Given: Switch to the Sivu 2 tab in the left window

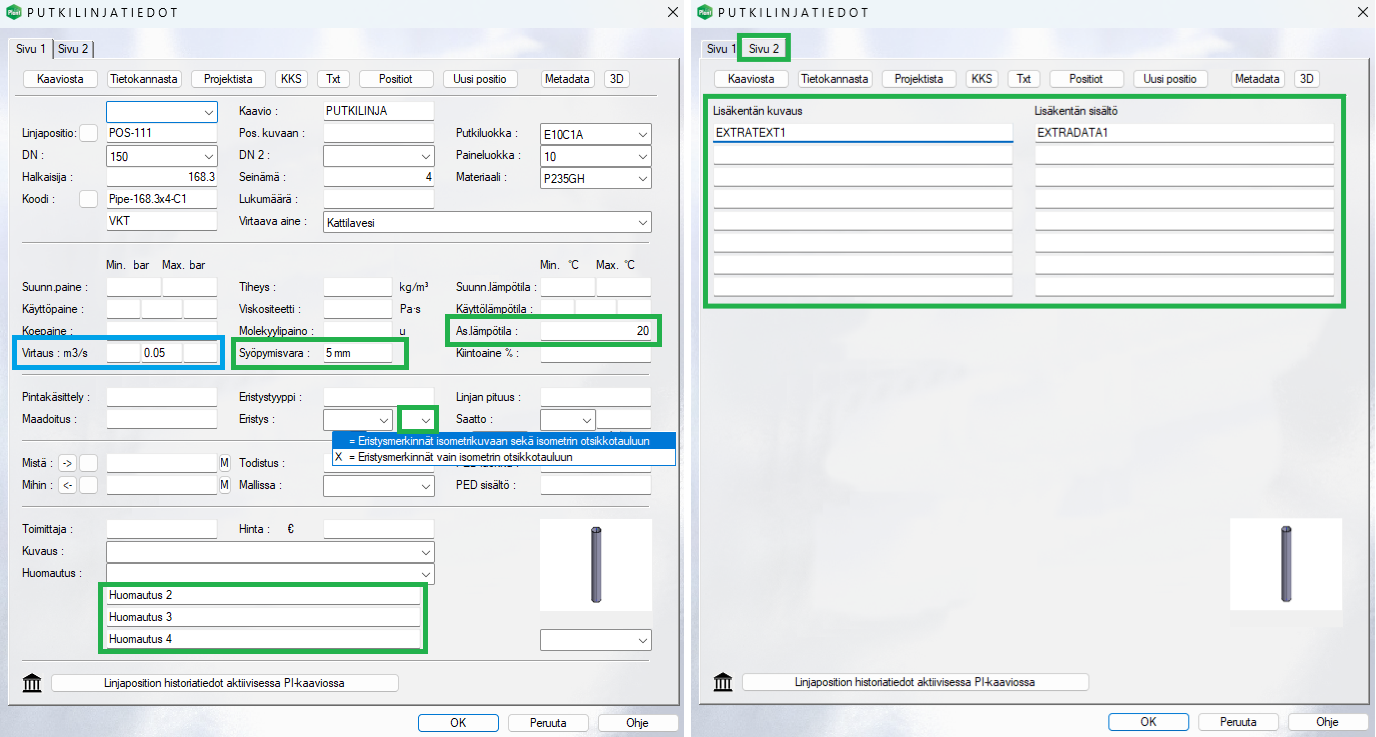Looking at the screenshot, I should click(72, 48).
